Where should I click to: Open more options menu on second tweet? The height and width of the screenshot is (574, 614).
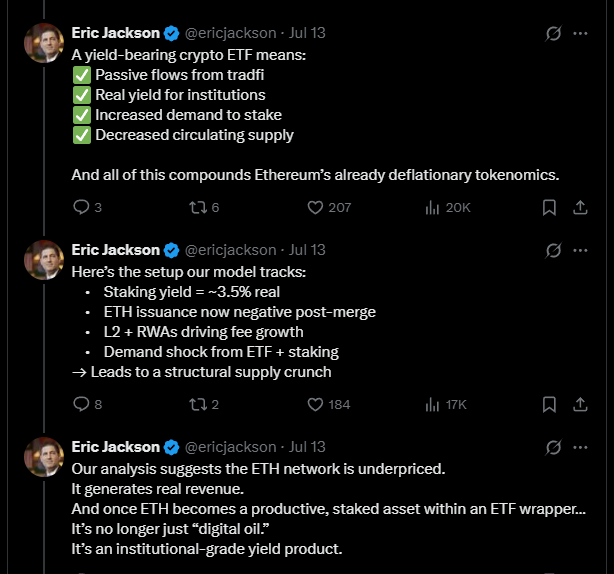coord(580,250)
